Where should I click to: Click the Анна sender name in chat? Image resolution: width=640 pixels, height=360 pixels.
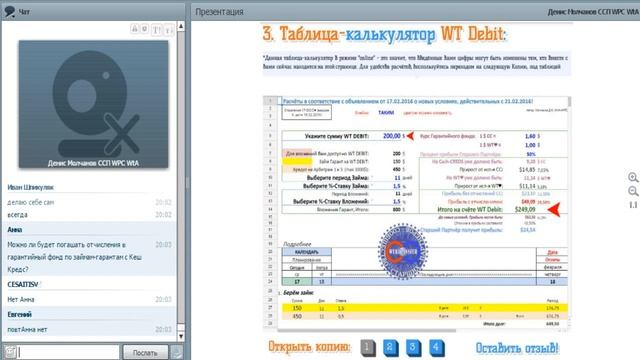15,230
